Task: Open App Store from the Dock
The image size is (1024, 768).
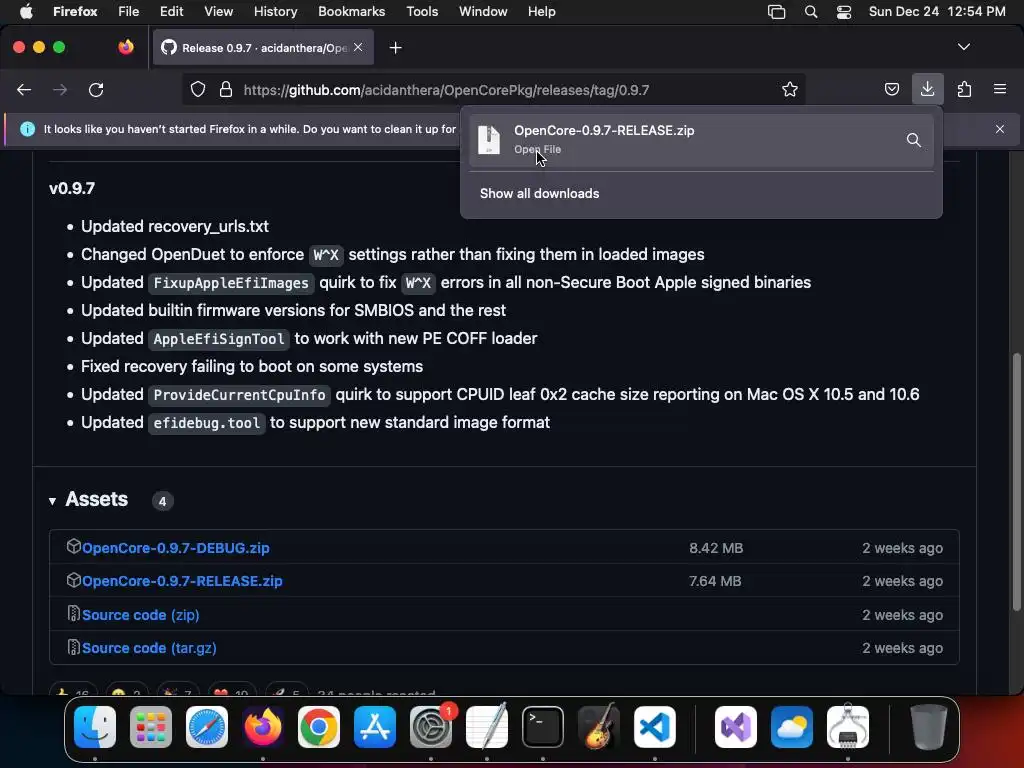Action: [x=375, y=727]
